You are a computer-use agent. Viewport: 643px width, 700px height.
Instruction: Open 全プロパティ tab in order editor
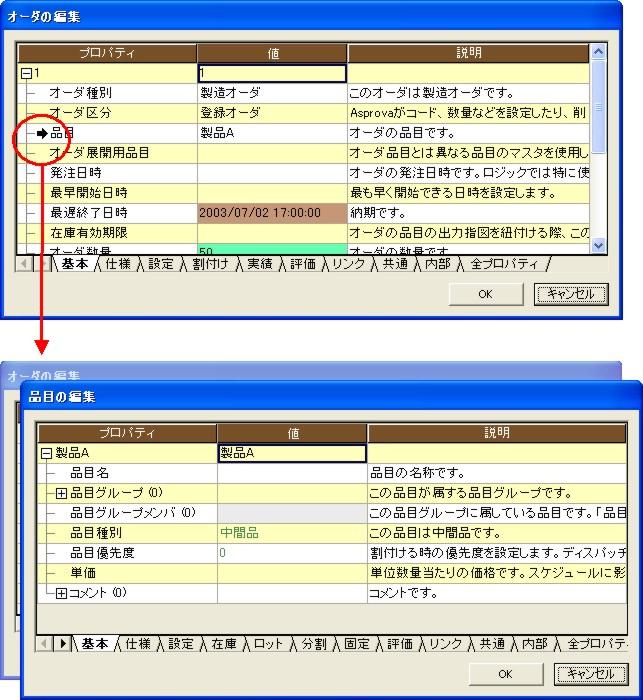pos(505,264)
